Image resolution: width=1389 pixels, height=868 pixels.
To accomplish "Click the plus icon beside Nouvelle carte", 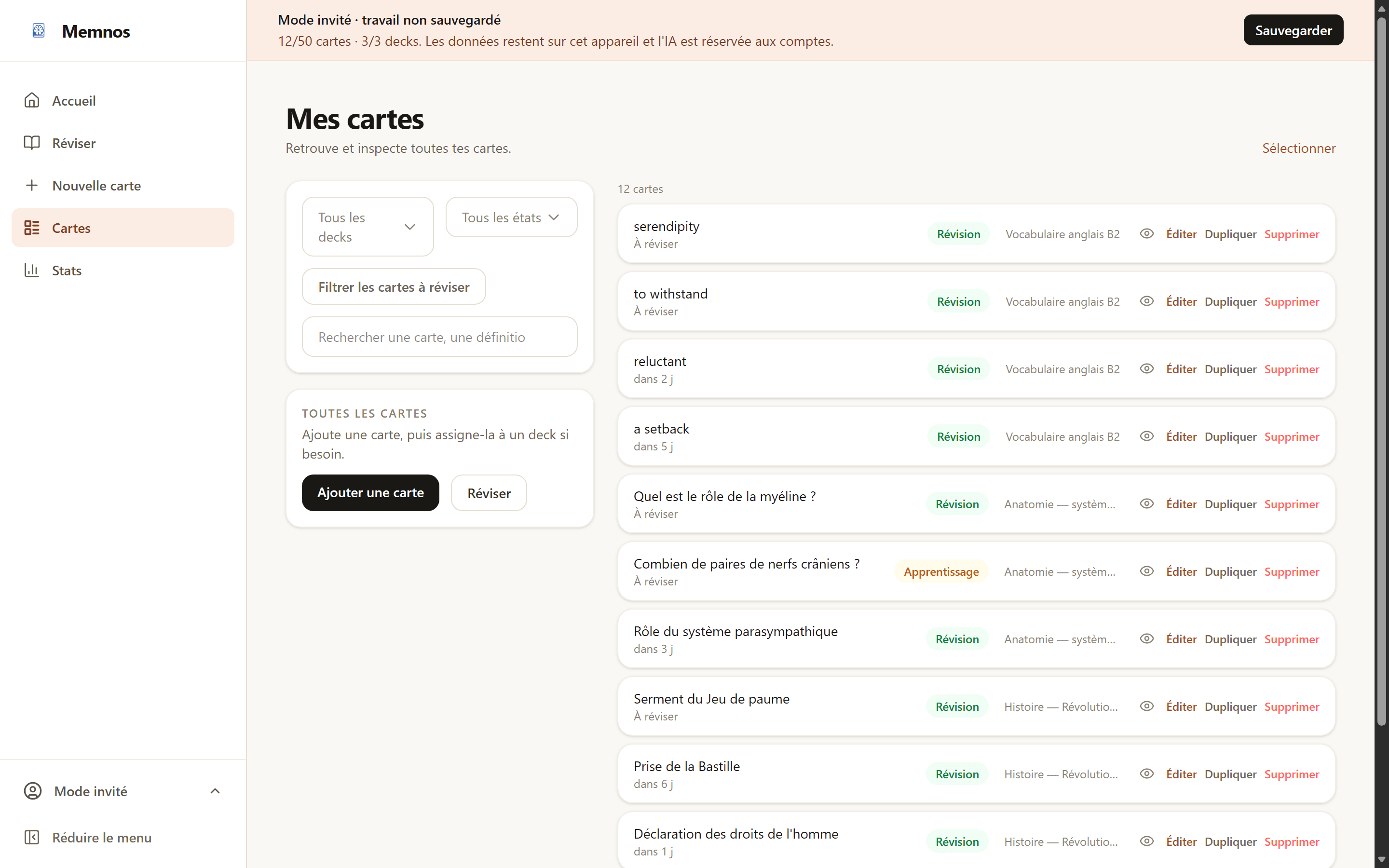I will pyautogui.click(x=31, y=186).
